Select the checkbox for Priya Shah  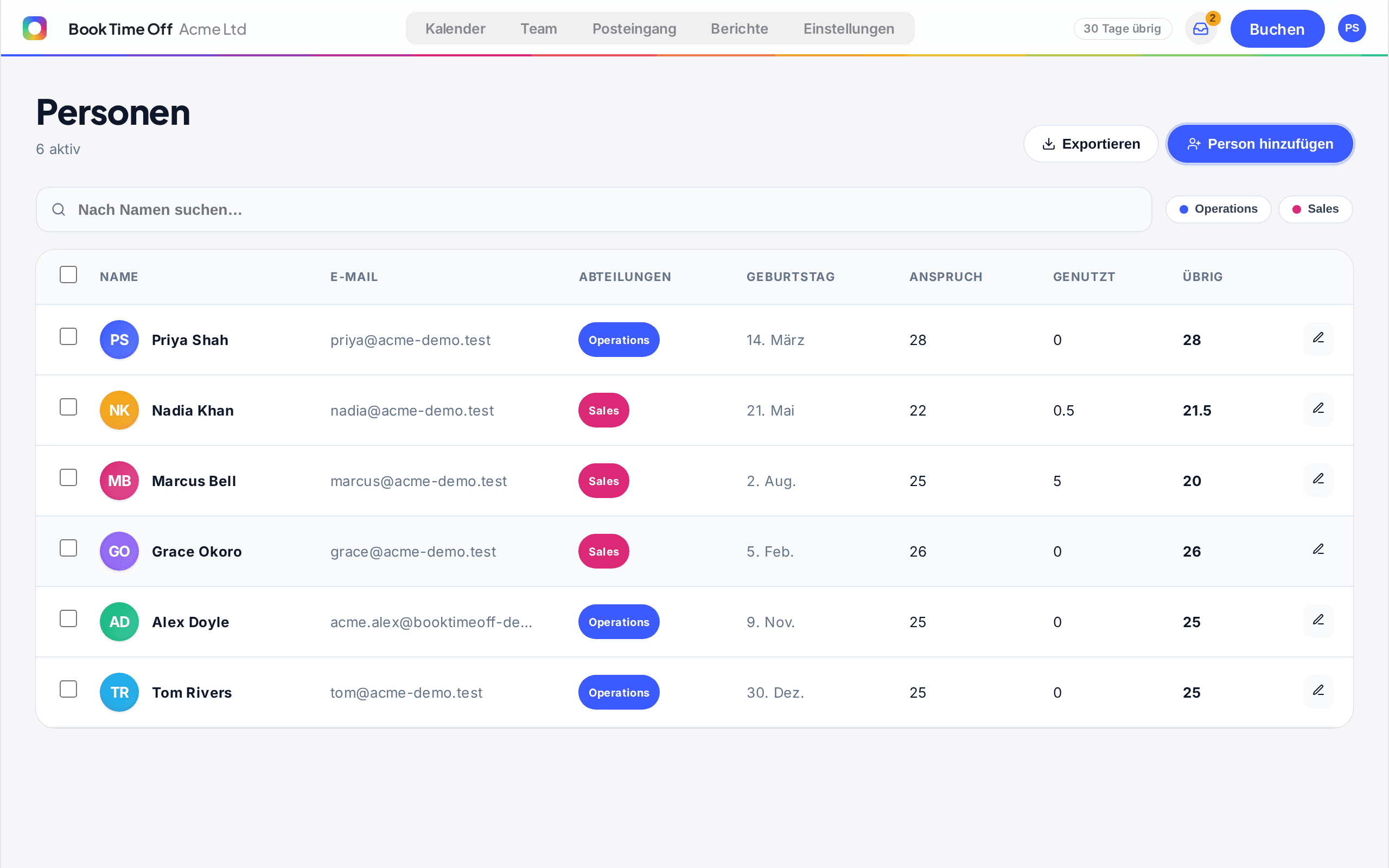(x=68, y=336)
